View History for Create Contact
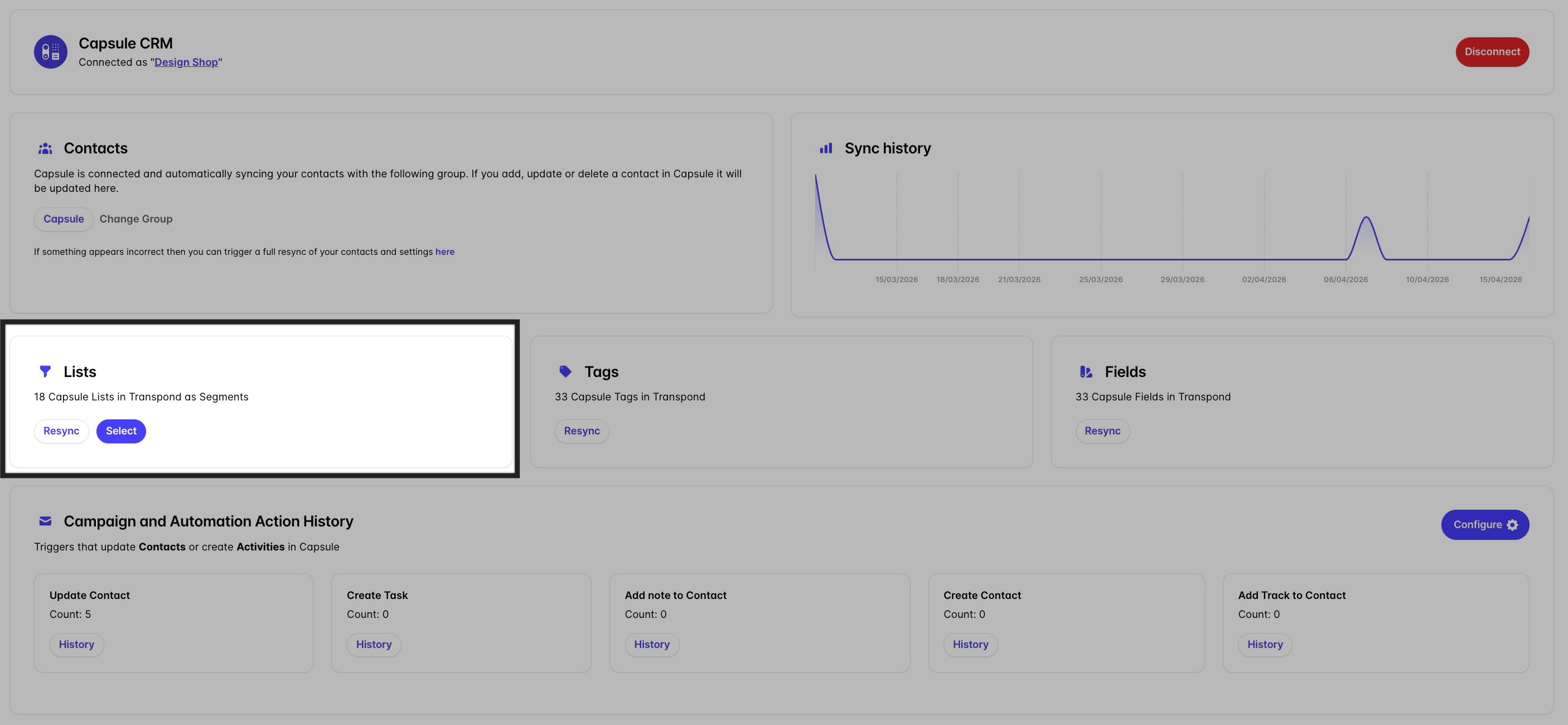The height and width of the screenshot is (725, 1568). click(970, 645)
